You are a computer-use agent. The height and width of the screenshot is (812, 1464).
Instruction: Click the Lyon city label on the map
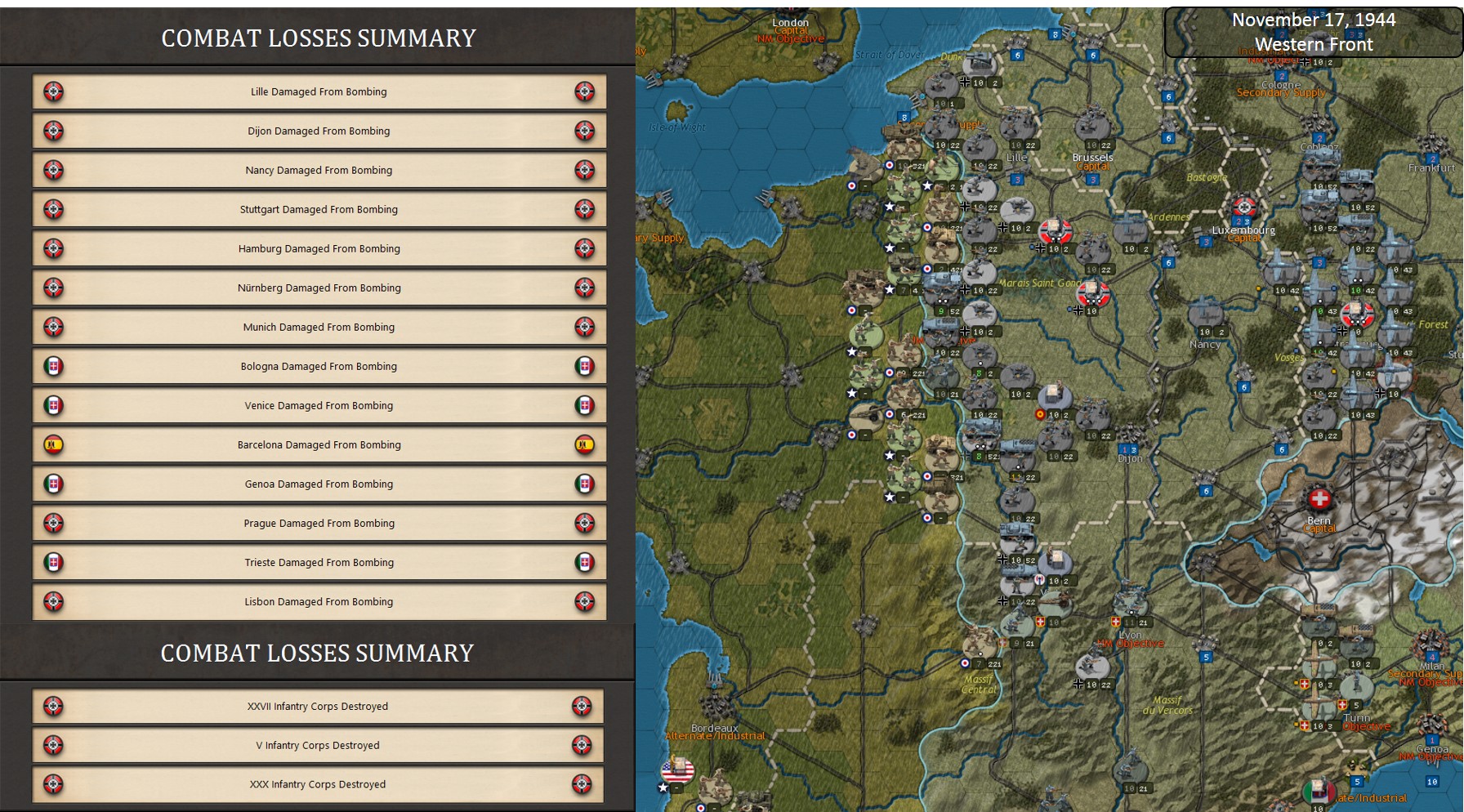coord(1131,634)
